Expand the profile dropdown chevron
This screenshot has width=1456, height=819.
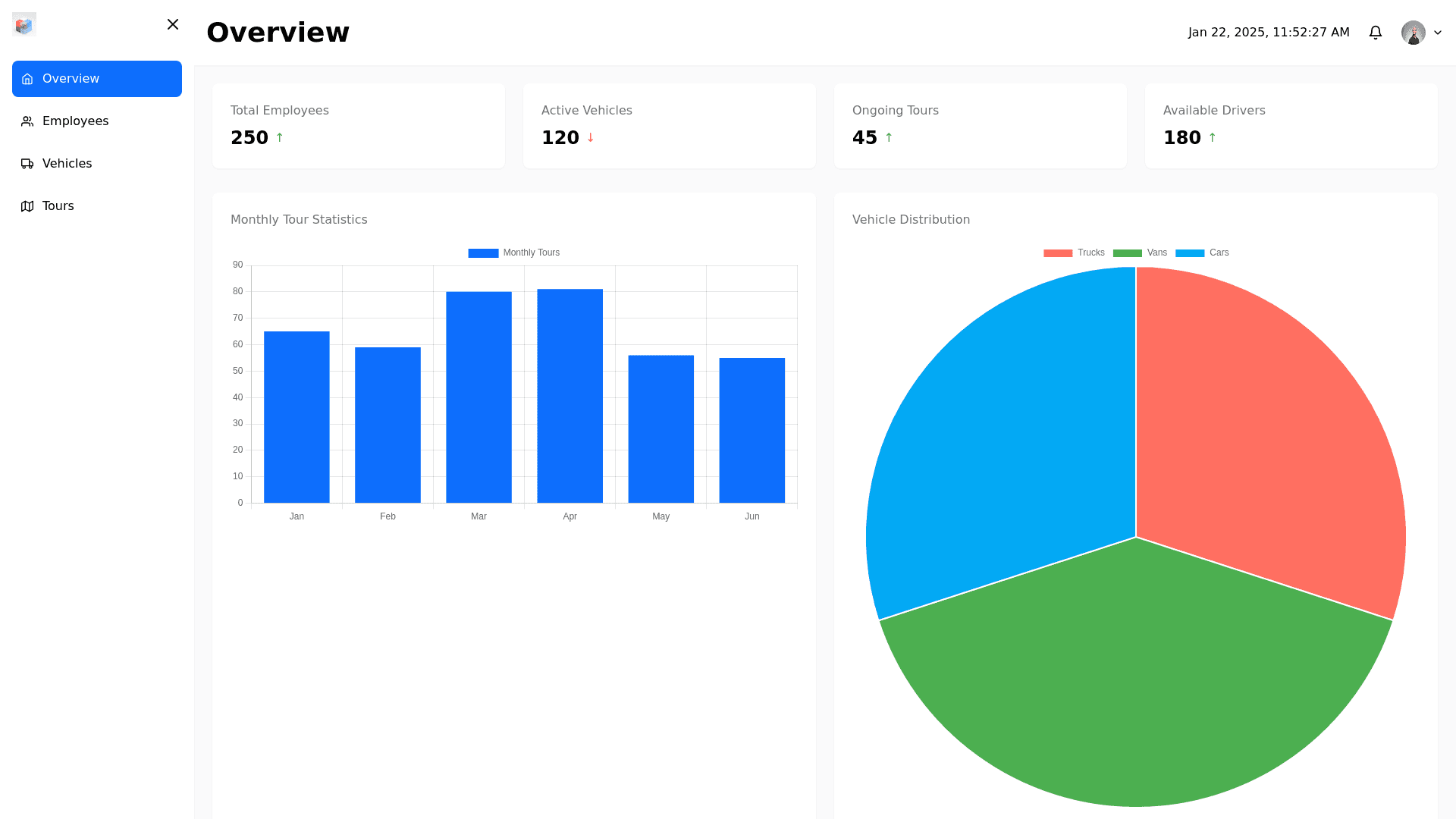click(x=1438, y=33)
